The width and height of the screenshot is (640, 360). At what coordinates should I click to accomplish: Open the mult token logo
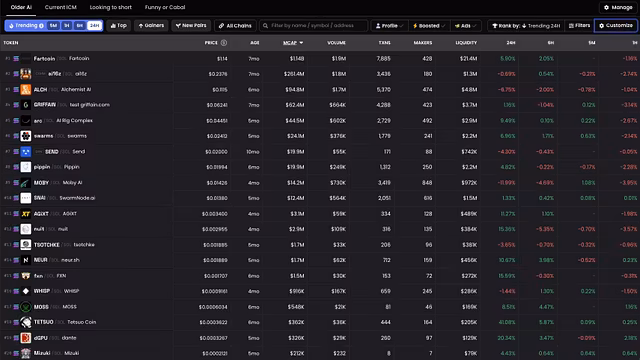pyautogui.click(x=26, y=229)
